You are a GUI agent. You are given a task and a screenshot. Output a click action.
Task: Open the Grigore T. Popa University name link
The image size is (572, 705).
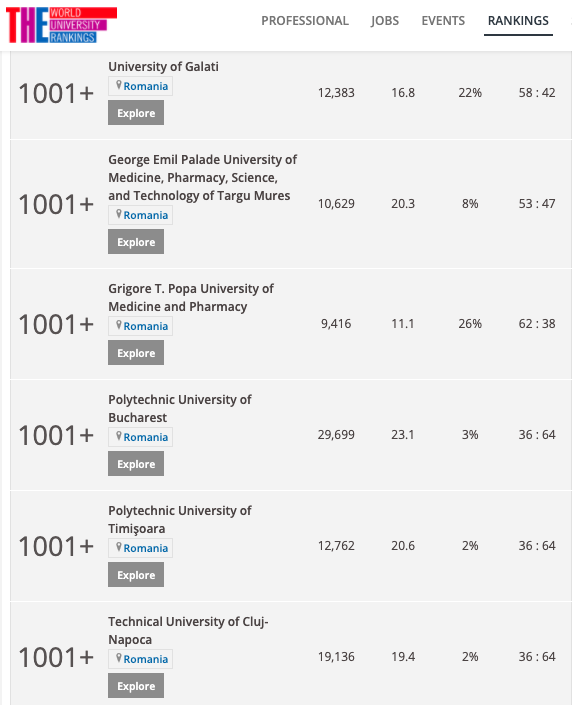(191, 298)
